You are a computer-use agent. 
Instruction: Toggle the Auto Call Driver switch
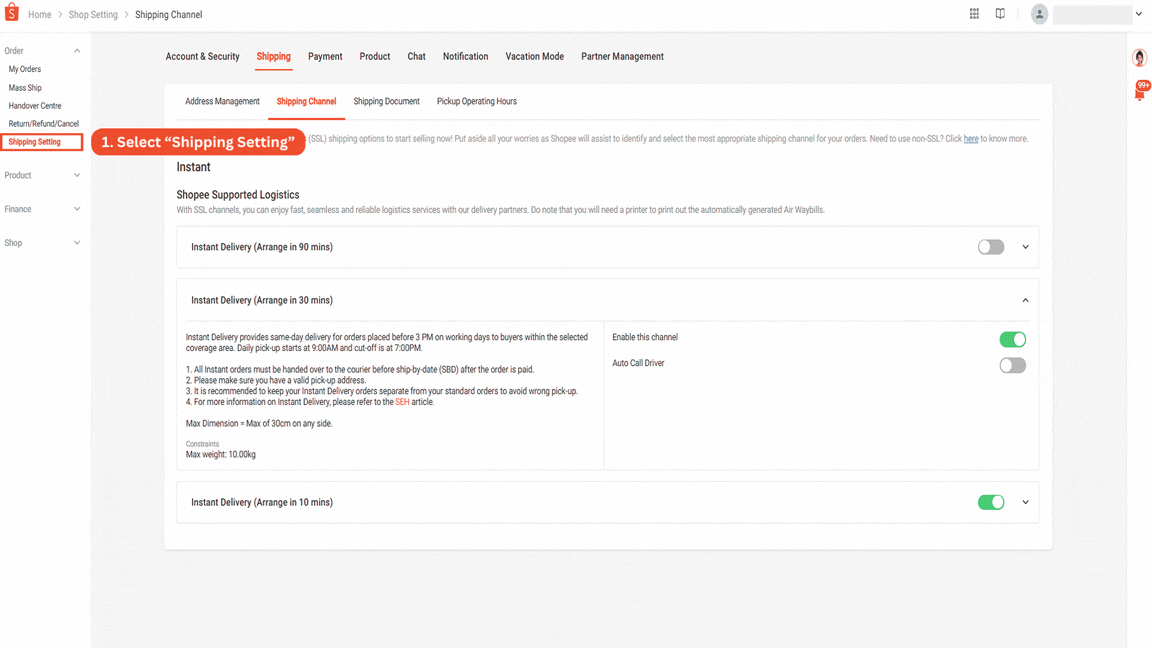pos(1012,365)
